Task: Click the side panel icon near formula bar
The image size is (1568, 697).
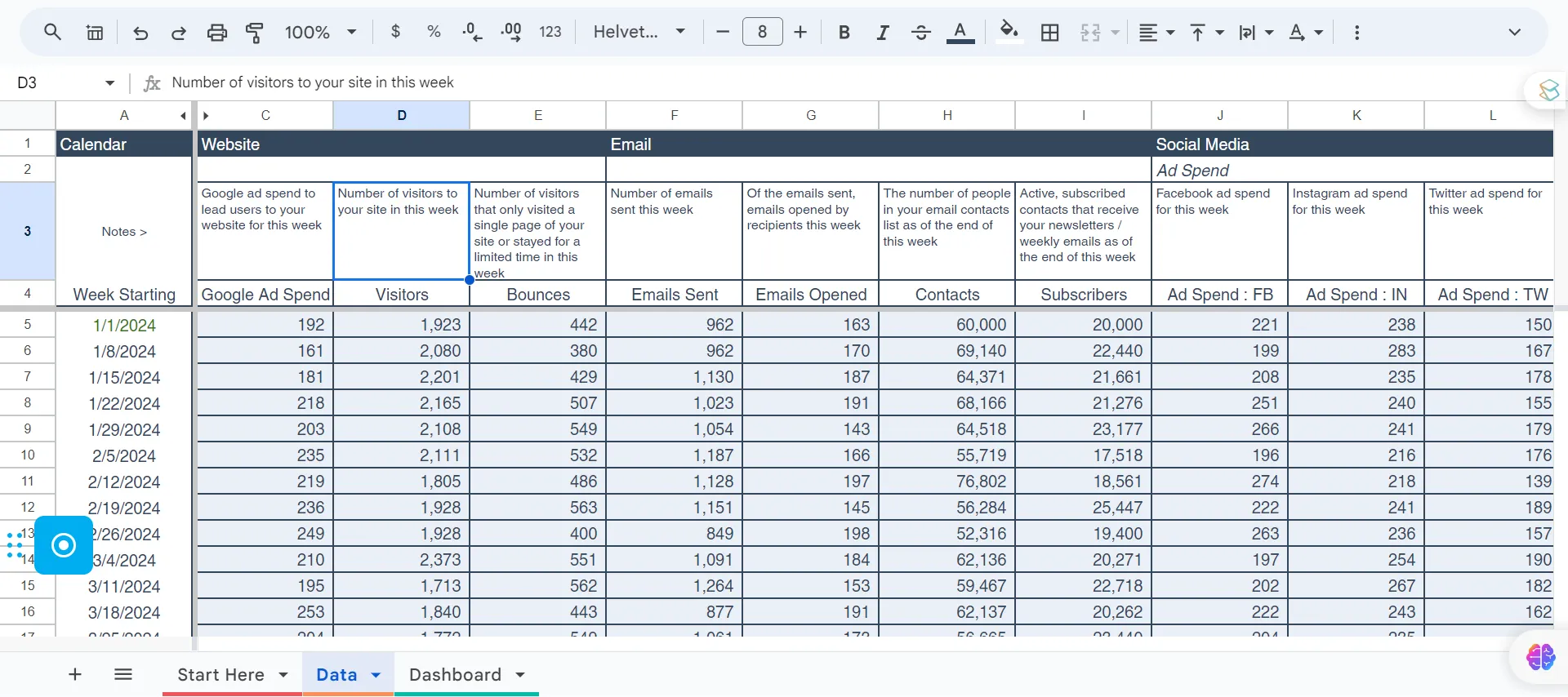Action: pyautogui.click(x=1548, y=90)
